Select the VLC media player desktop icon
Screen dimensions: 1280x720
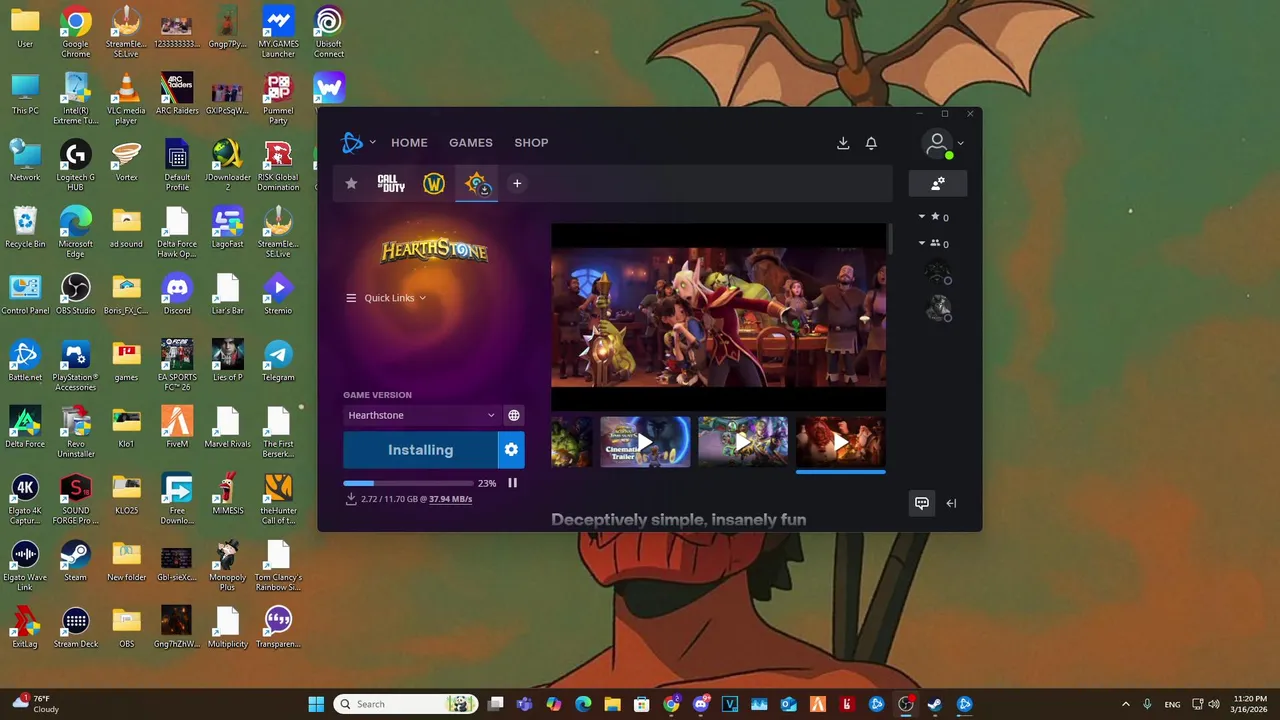(126, 99)
